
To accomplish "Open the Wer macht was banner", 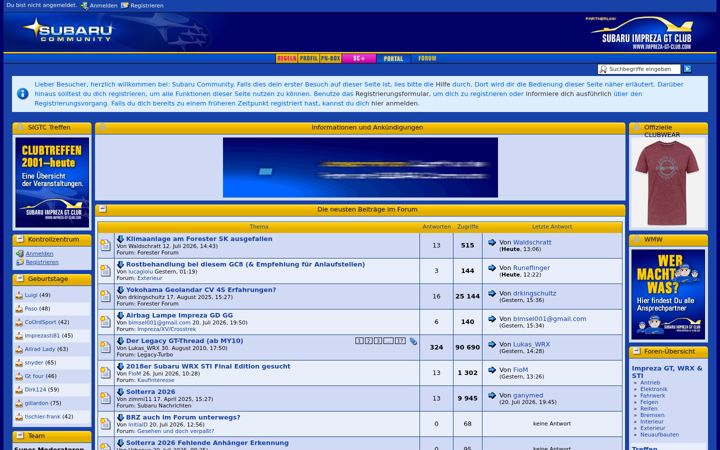I will (x=668, y=294).
